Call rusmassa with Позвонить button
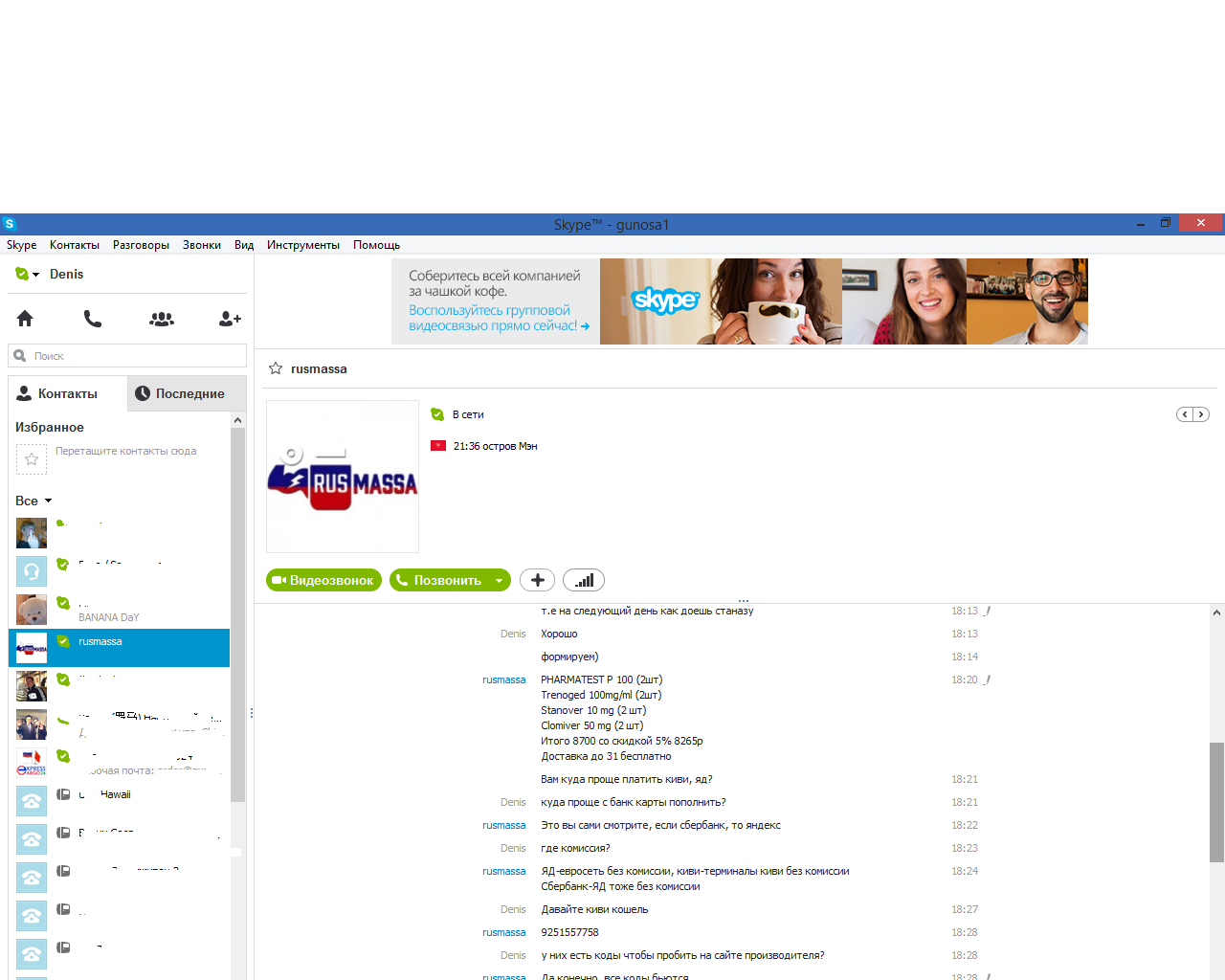The width and height of the screenshot is (1225, 980). click(440, 580)
